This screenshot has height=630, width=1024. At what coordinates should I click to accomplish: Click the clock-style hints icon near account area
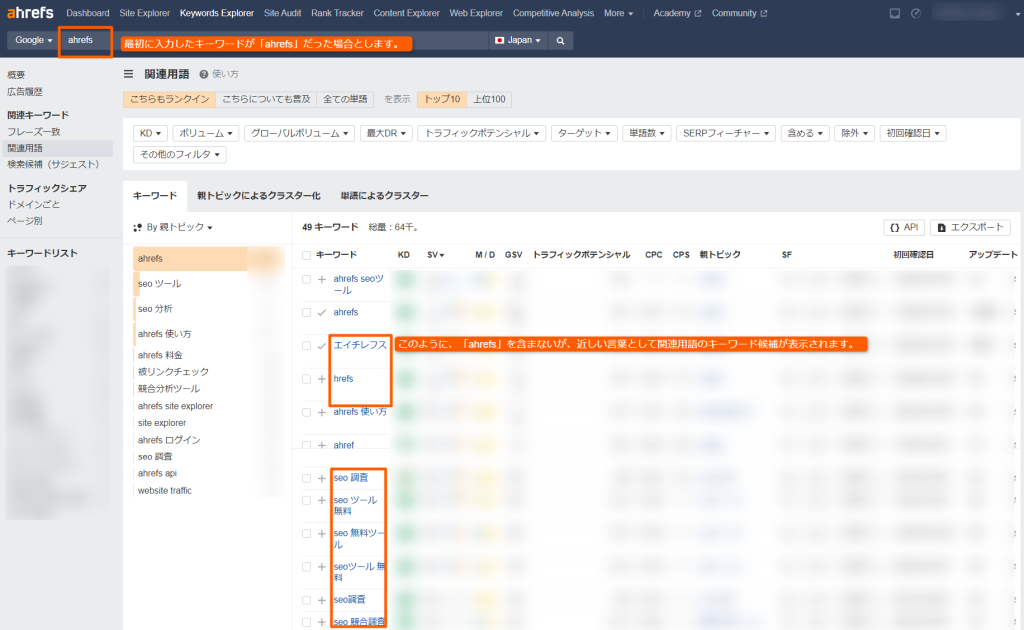(x=914, y=13)
